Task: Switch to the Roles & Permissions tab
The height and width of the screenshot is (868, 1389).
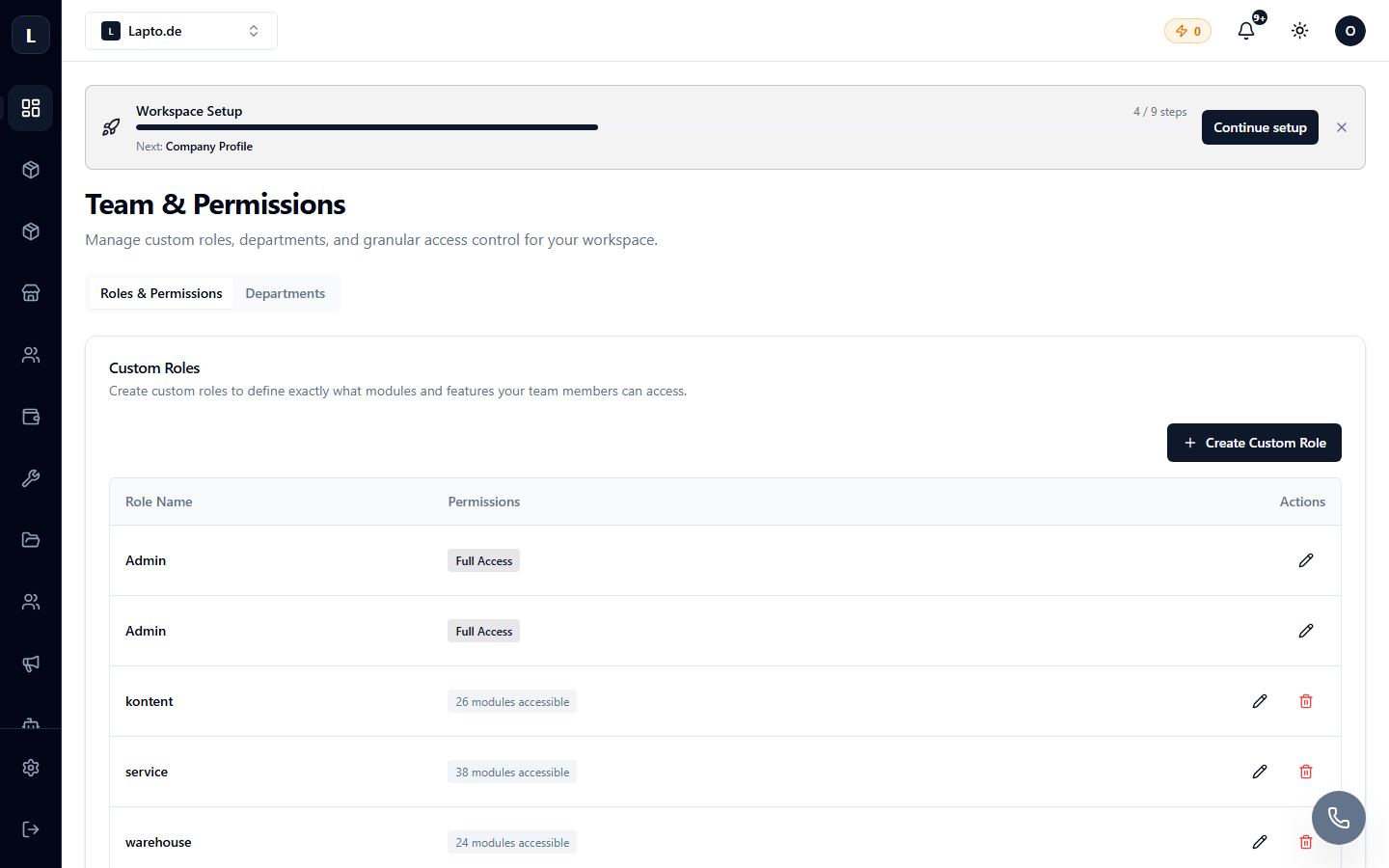Action: [x=161, y=293]
